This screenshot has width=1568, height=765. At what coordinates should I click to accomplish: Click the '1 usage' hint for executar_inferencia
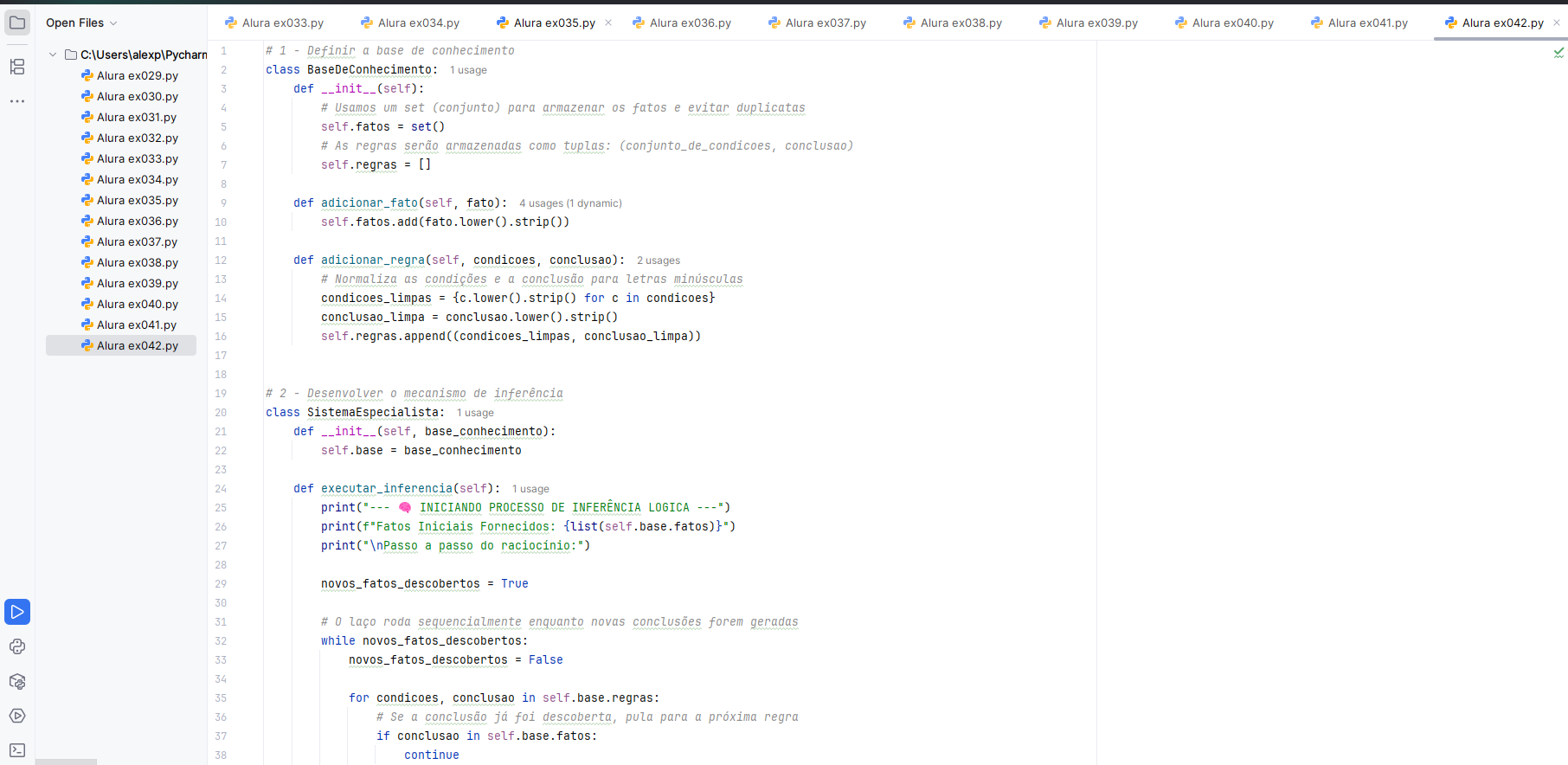tap(530, 489)
